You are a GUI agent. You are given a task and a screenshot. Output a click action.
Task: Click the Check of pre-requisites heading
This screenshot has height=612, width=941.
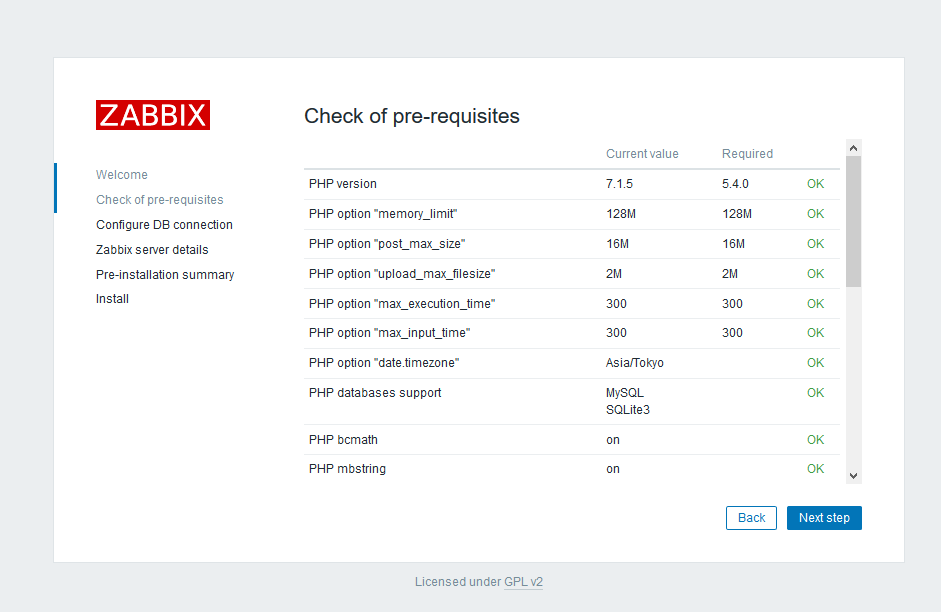tap(412, 116)
